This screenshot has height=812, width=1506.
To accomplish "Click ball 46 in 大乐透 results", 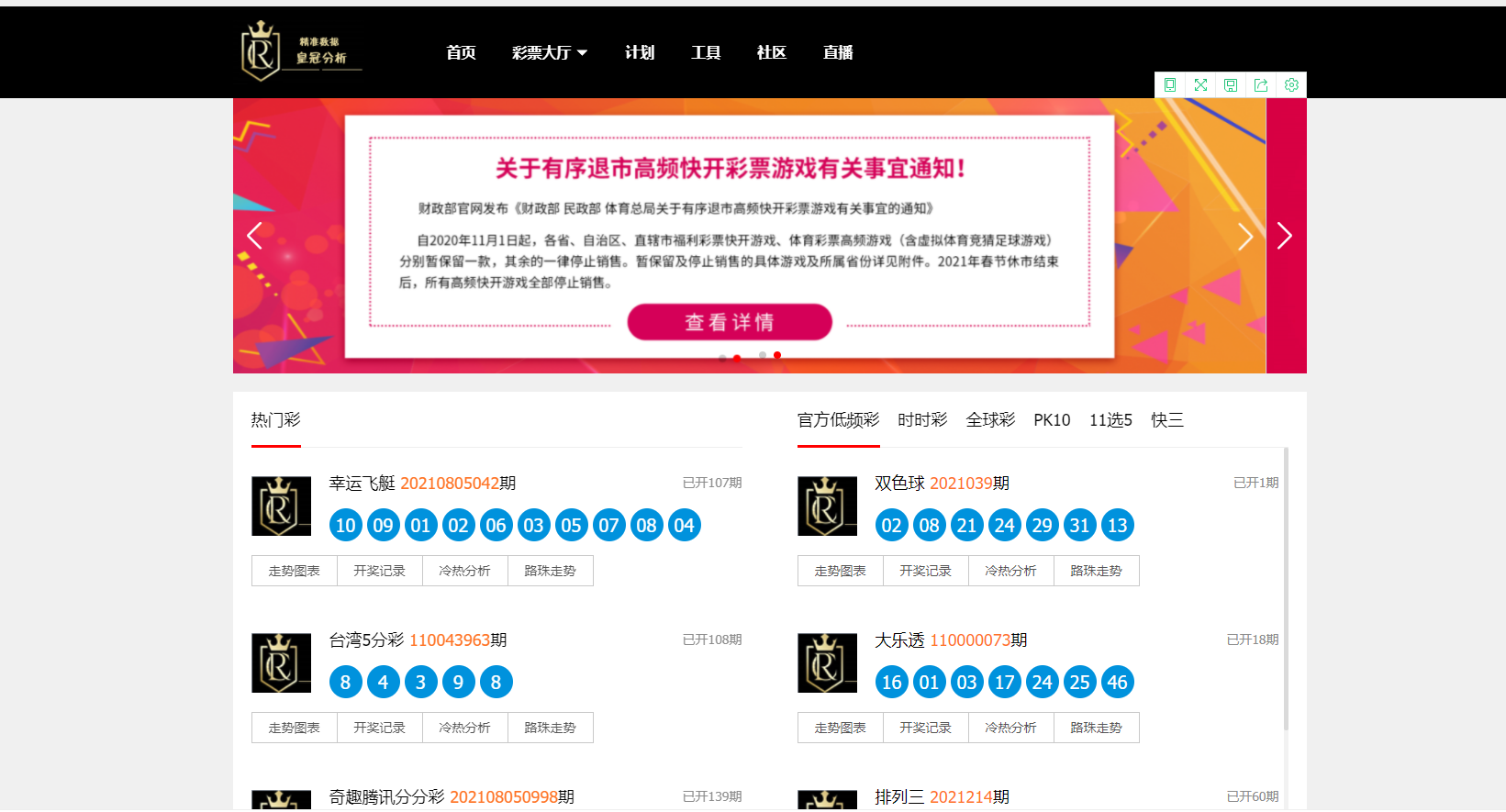I will tap(1118, 682).
